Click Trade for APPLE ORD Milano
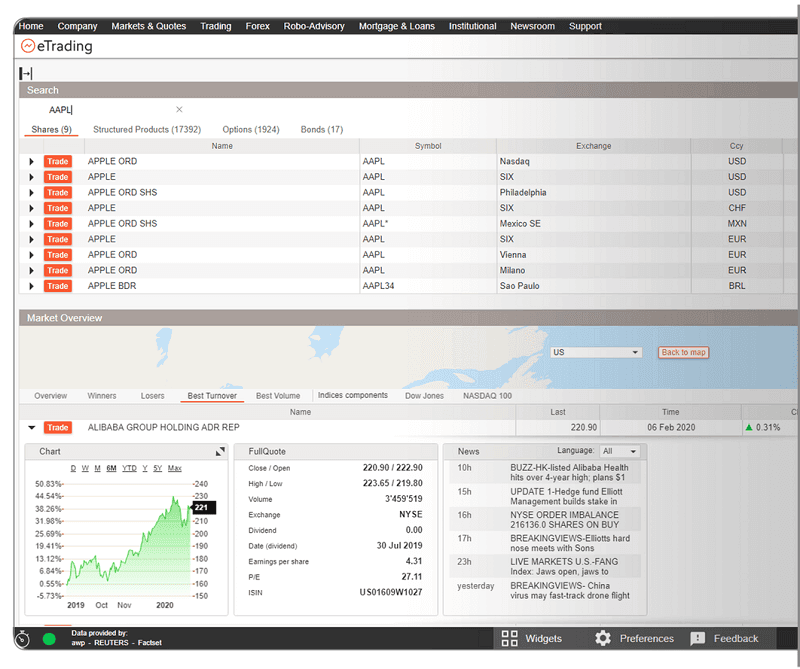The height and width of the screenshot is (669, 800). click(58, 271)
